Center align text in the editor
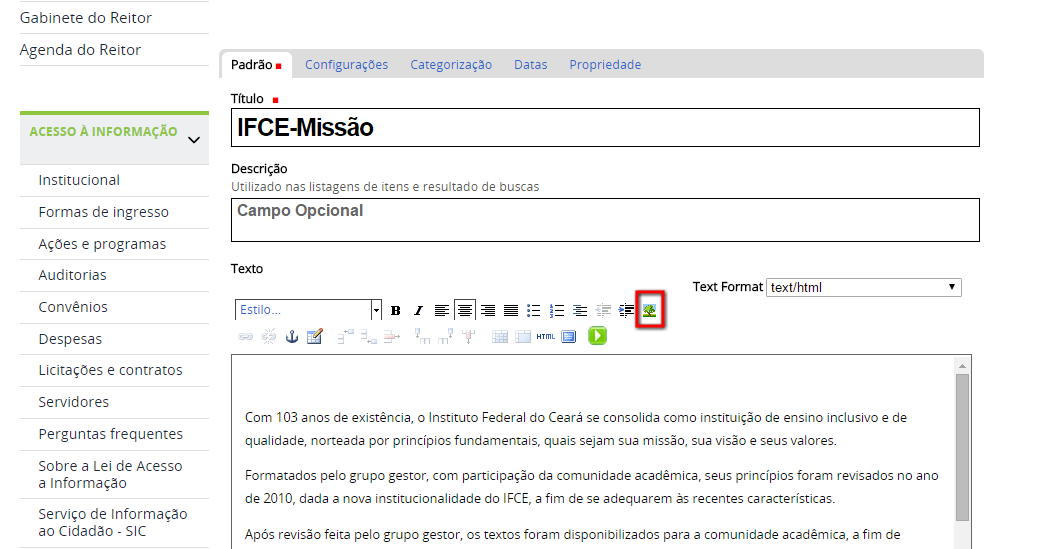This screenshot has height=549, width=1052. 464,310
